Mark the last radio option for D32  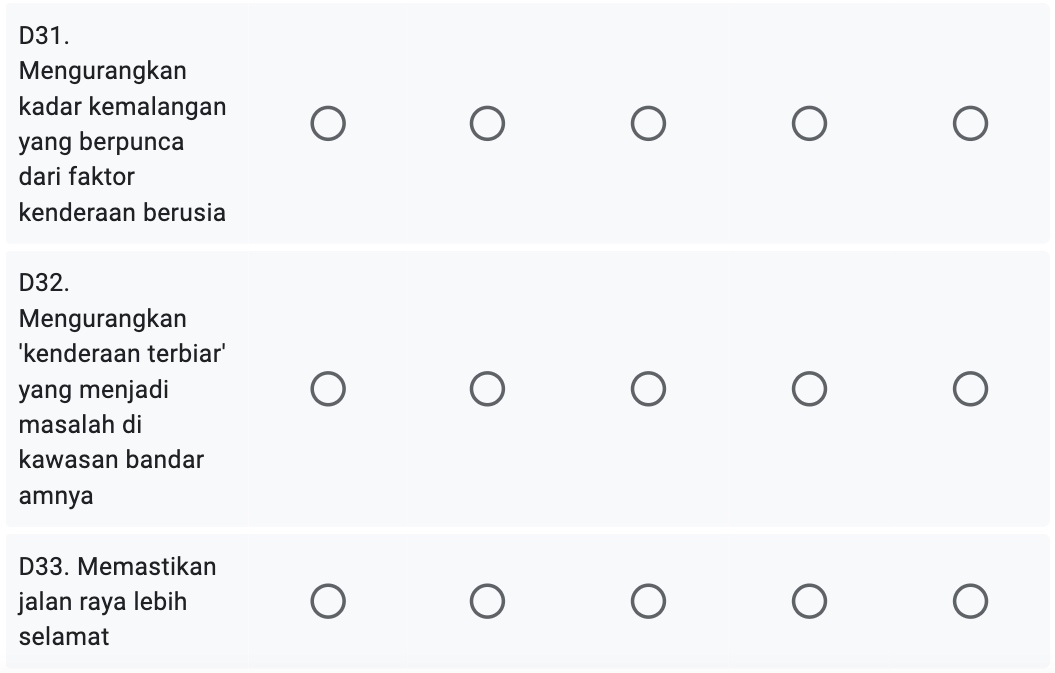(970, 389)
